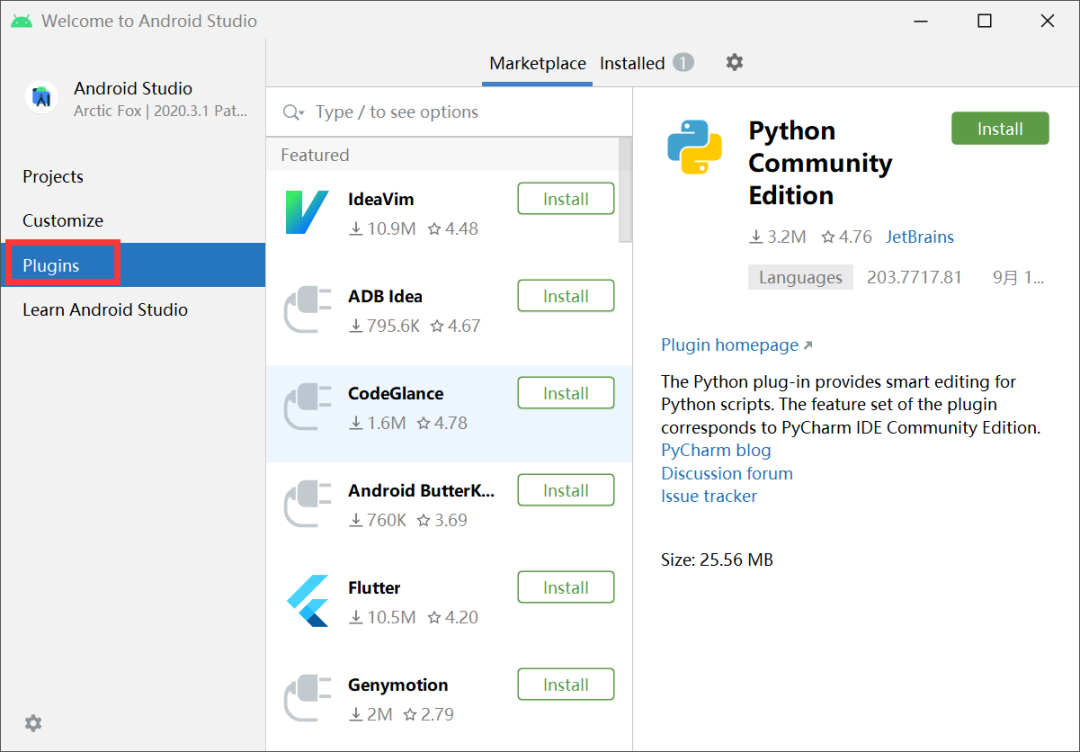Select the IdeaVim plugin name
This screenshot has width=1080, height=752.
[x=381, y=200]
